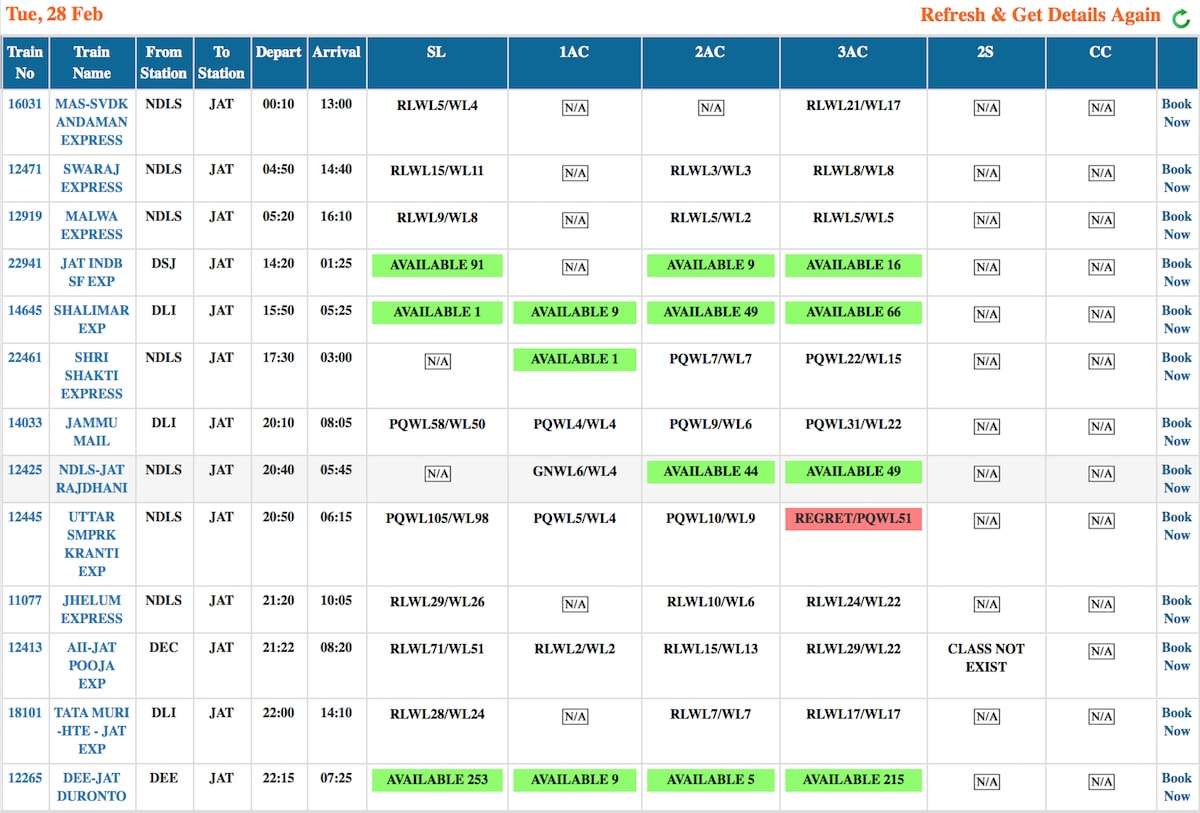Click RLWL5/WL4 sleeper status for train 16031

click(437, 104)
